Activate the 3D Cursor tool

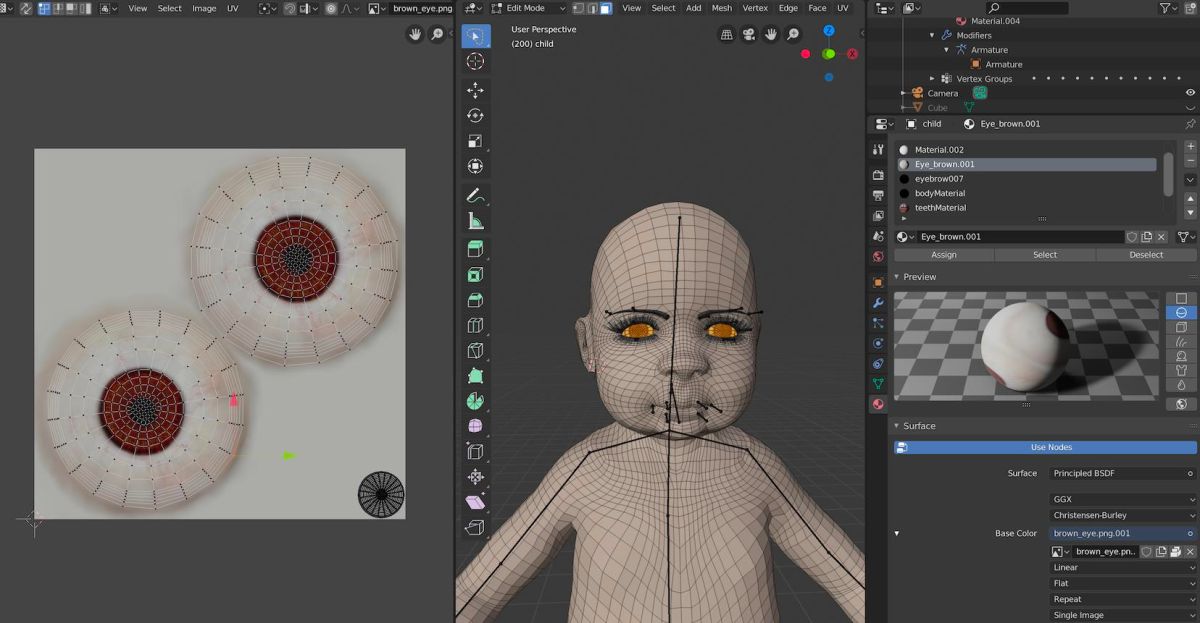click(476, 62)
